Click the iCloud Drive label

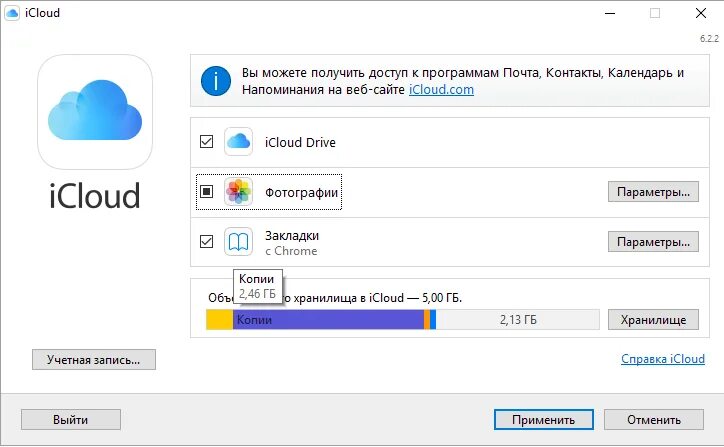pos(300,142)
